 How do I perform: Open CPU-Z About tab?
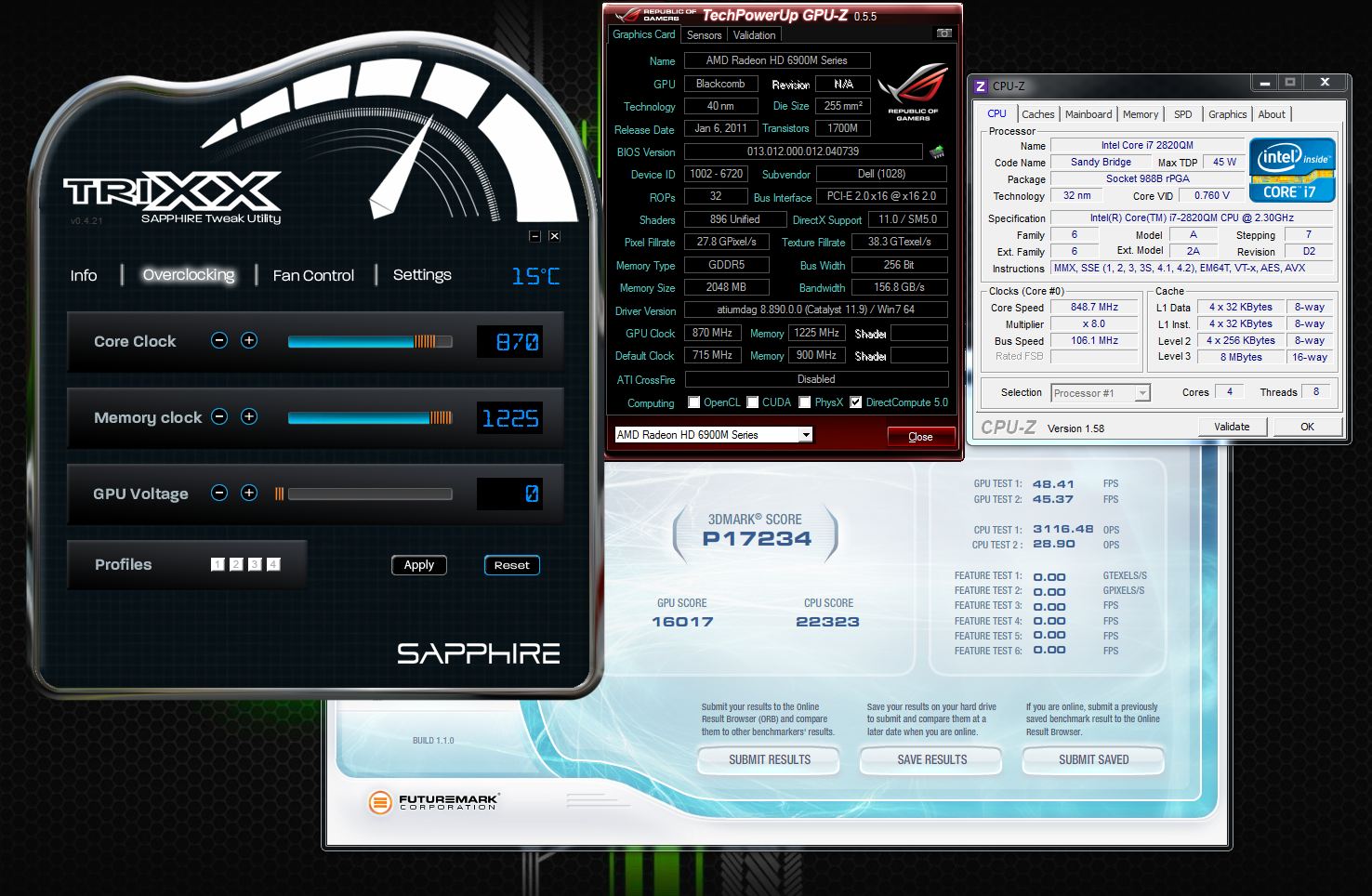(1272, 114)
